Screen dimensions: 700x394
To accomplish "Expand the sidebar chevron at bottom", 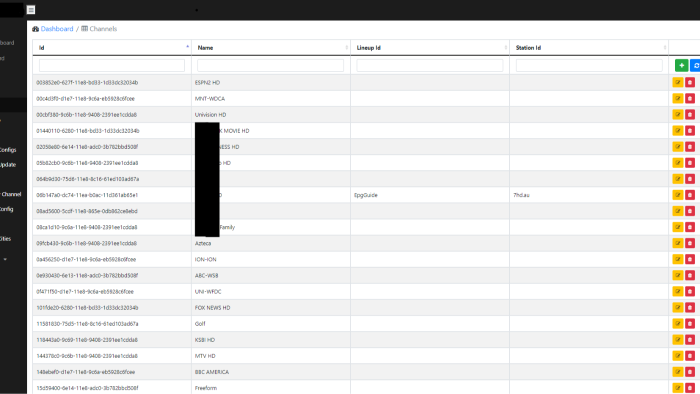I will click(x=5, y=259).
